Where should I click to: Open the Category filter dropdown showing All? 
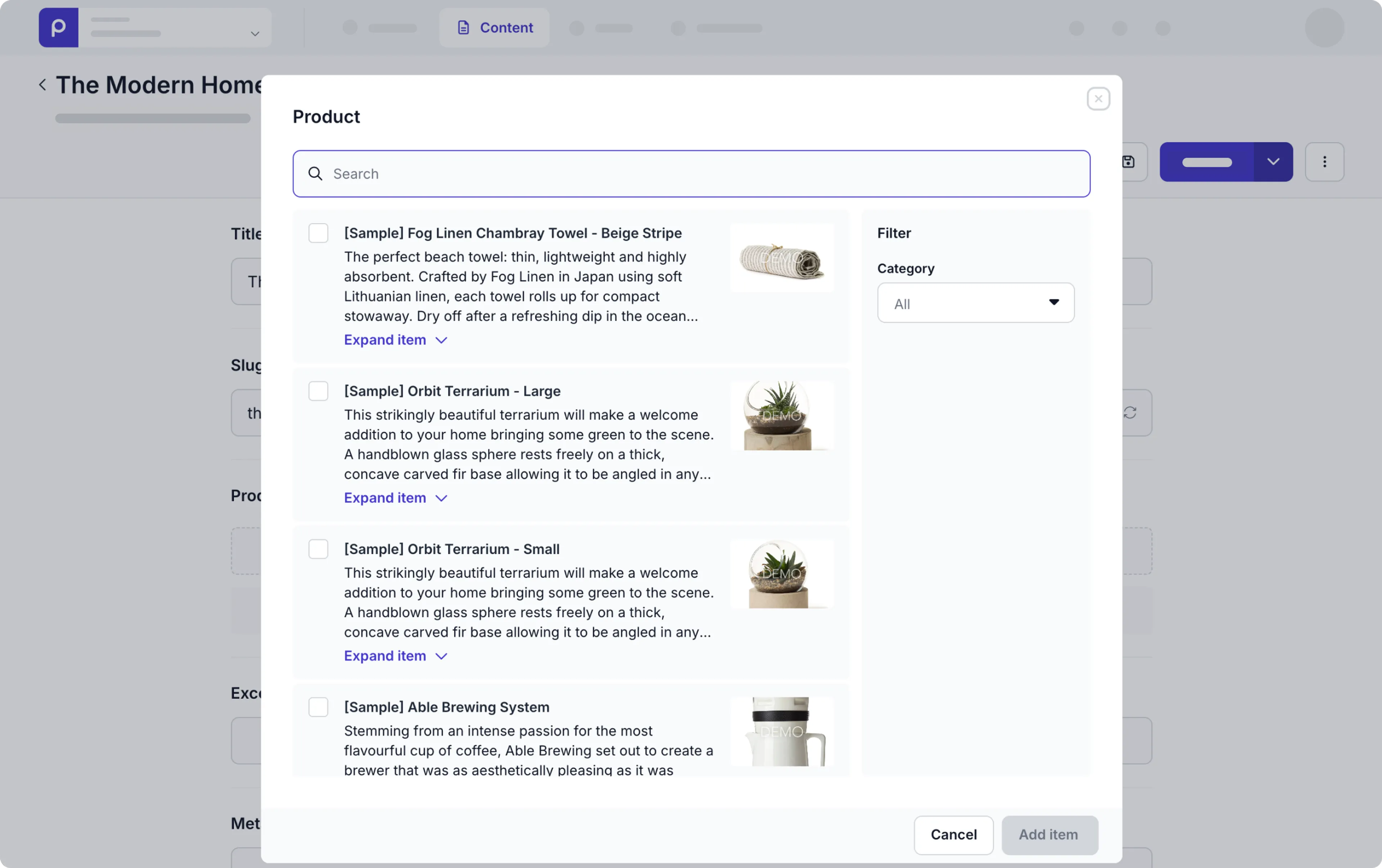(975, 303)
